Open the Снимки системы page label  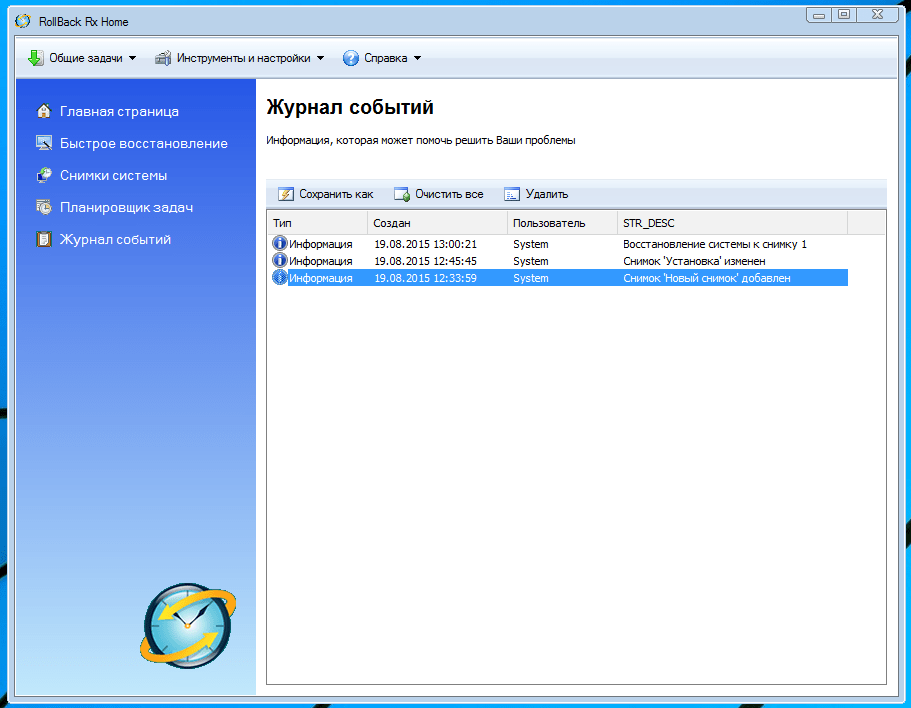[113, 175]
